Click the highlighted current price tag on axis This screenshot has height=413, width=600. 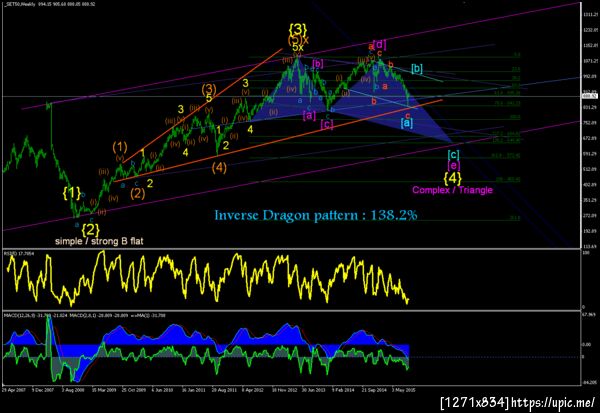(590, 96)
